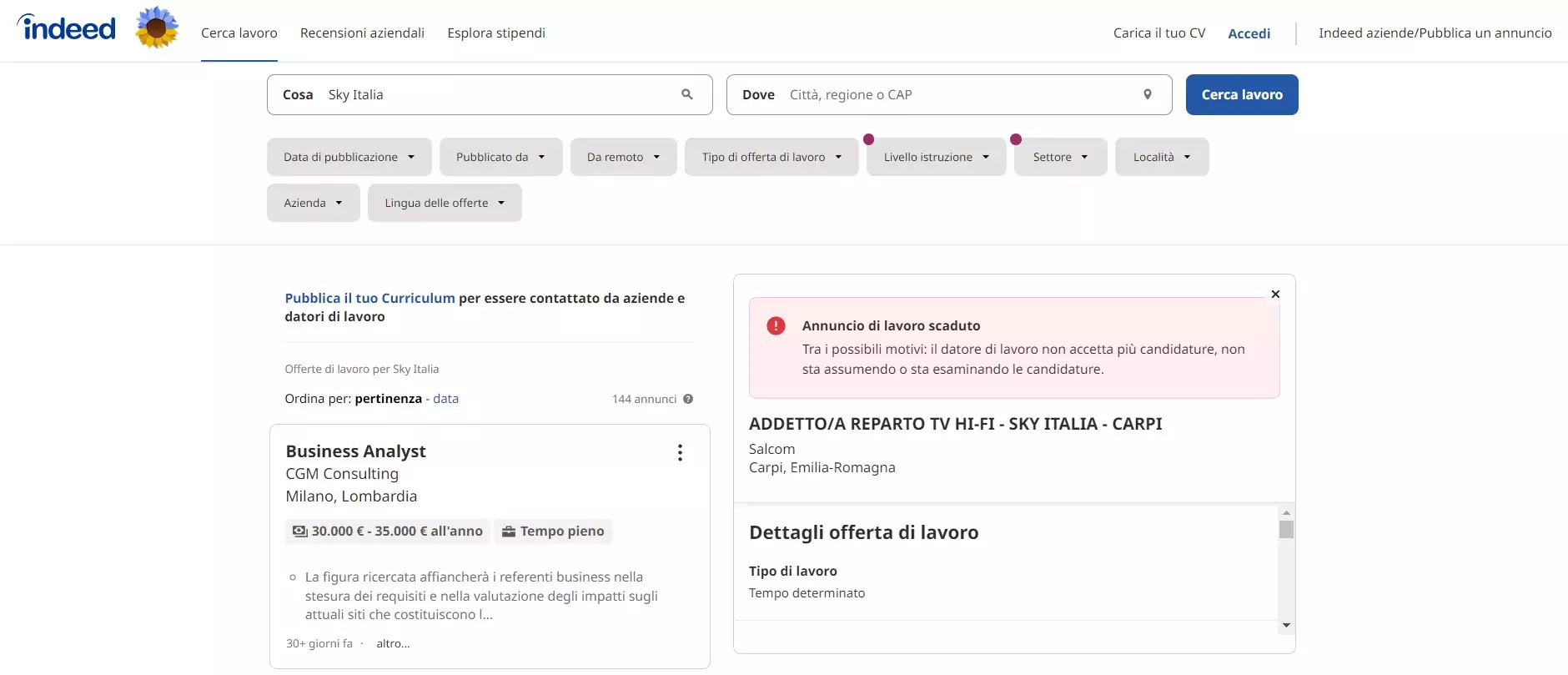Click the Accedi link
The width and height of the screenshot is (1568, 675).
pyautogui.click(x=1249, y=33)
